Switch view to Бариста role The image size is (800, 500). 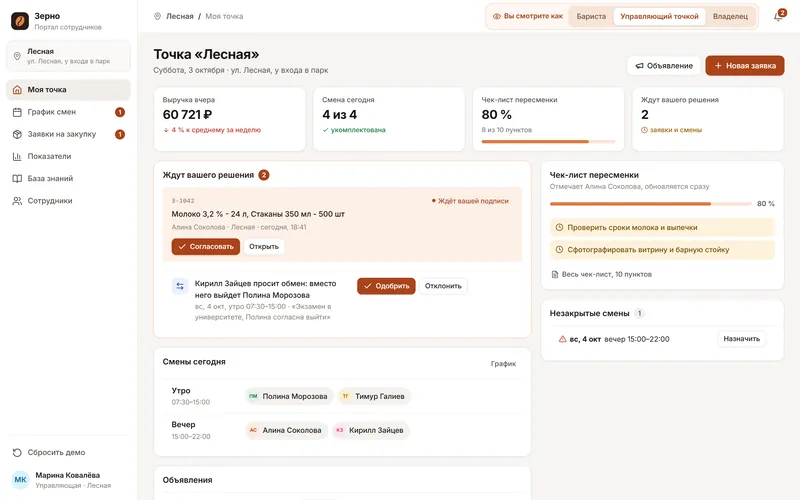(591, 16)
